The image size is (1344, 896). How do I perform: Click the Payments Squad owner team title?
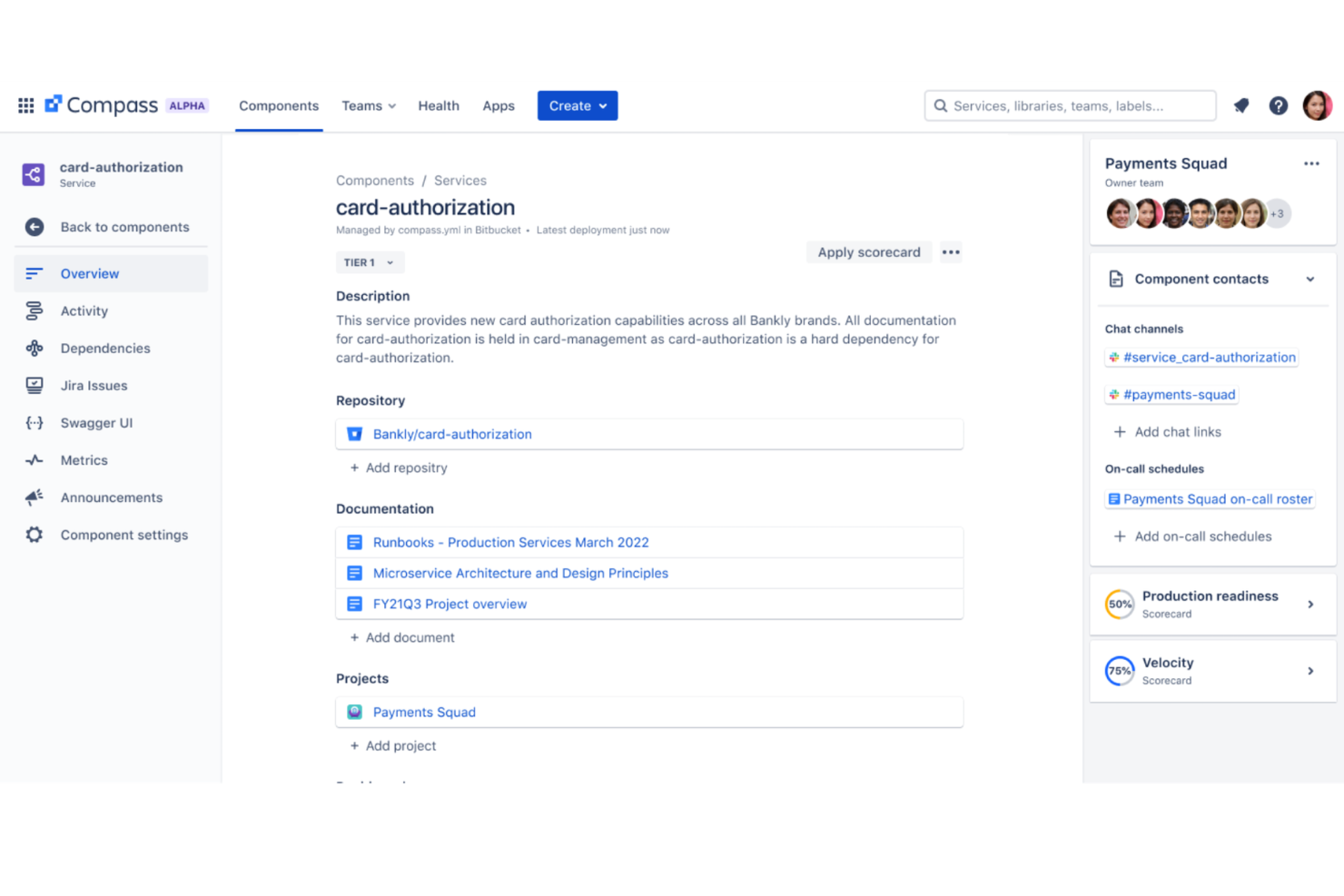point(1166,163)
